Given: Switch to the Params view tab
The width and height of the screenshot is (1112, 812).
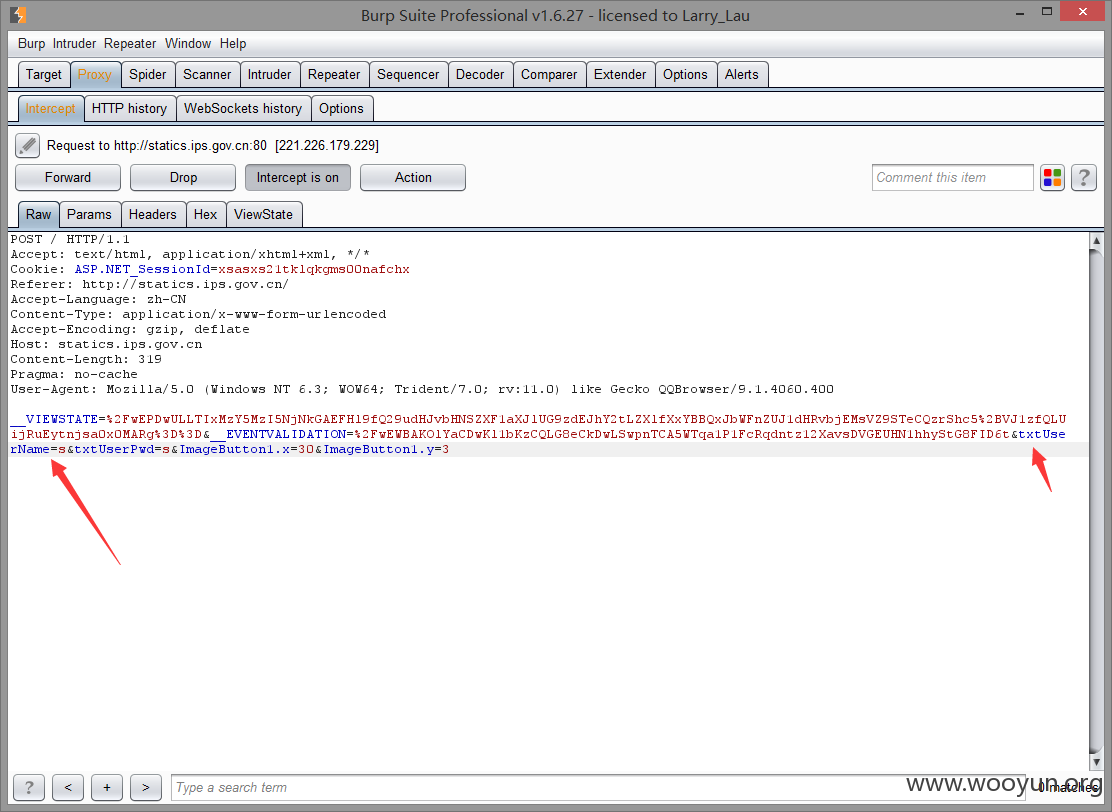Looking at the screenshot, I should 89,214.
